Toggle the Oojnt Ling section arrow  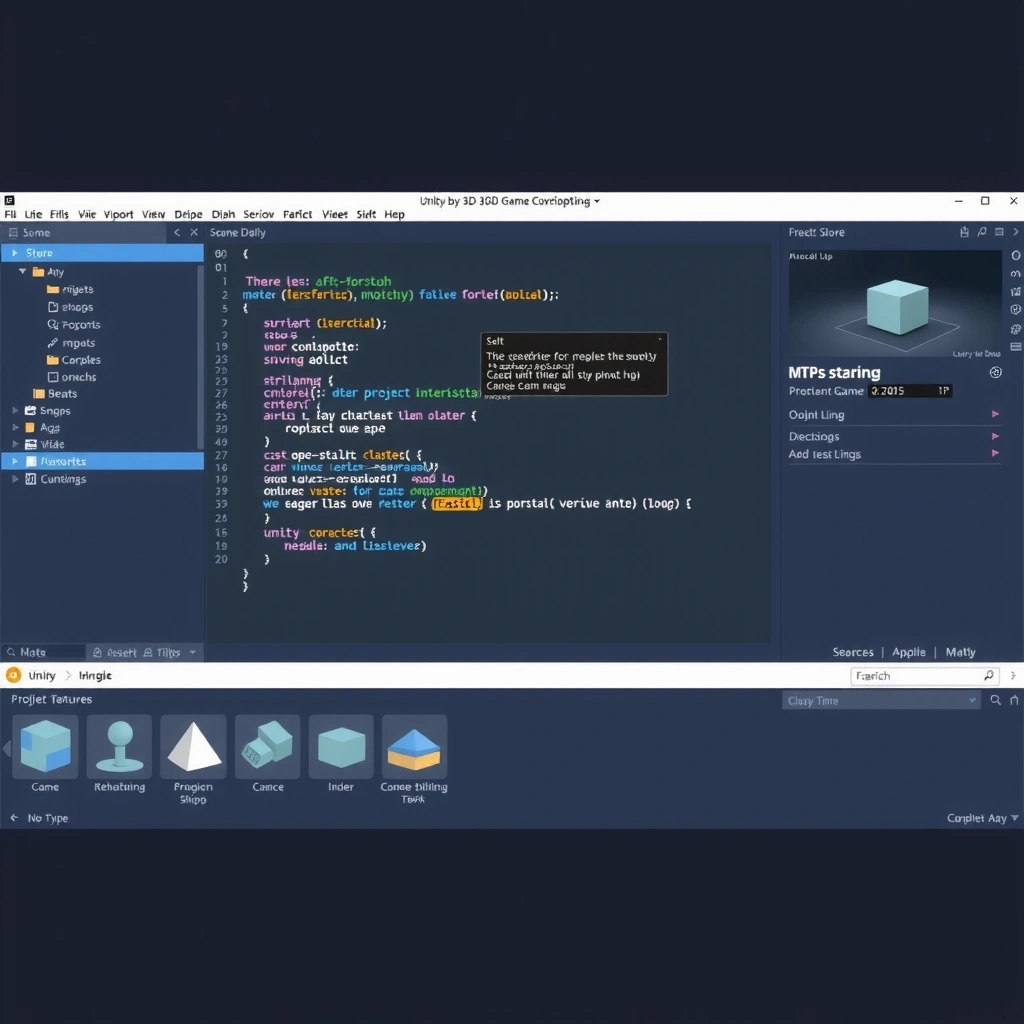(994, 414)
